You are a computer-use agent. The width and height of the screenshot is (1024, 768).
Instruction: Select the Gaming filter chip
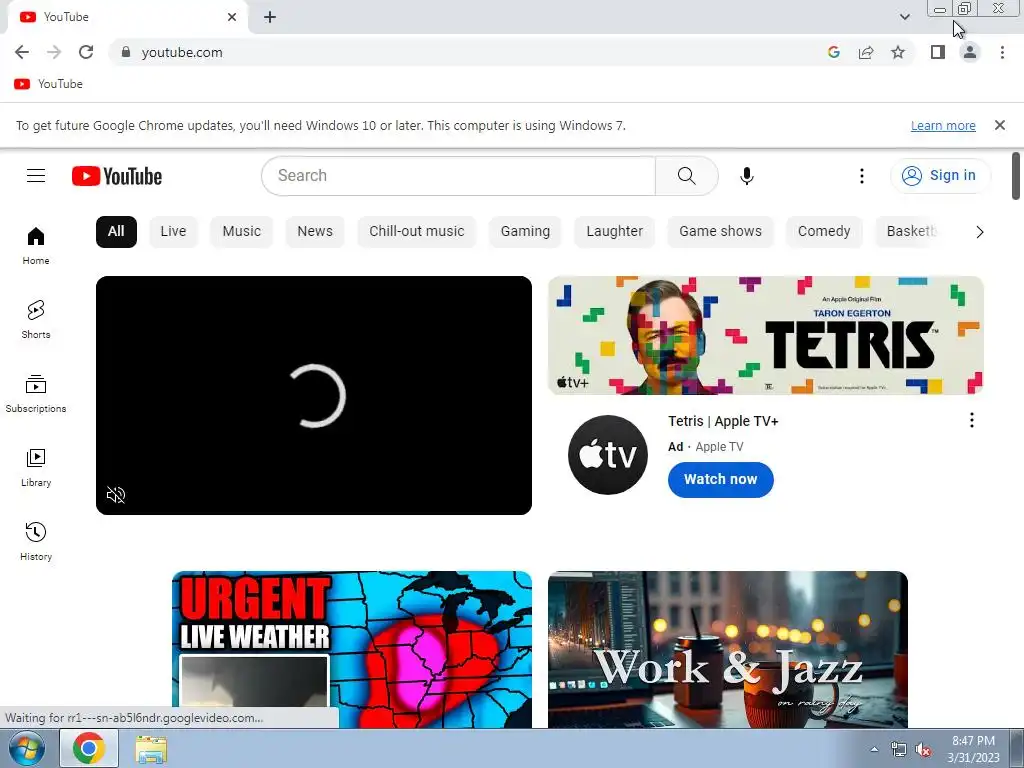click(x=525, y=231)
